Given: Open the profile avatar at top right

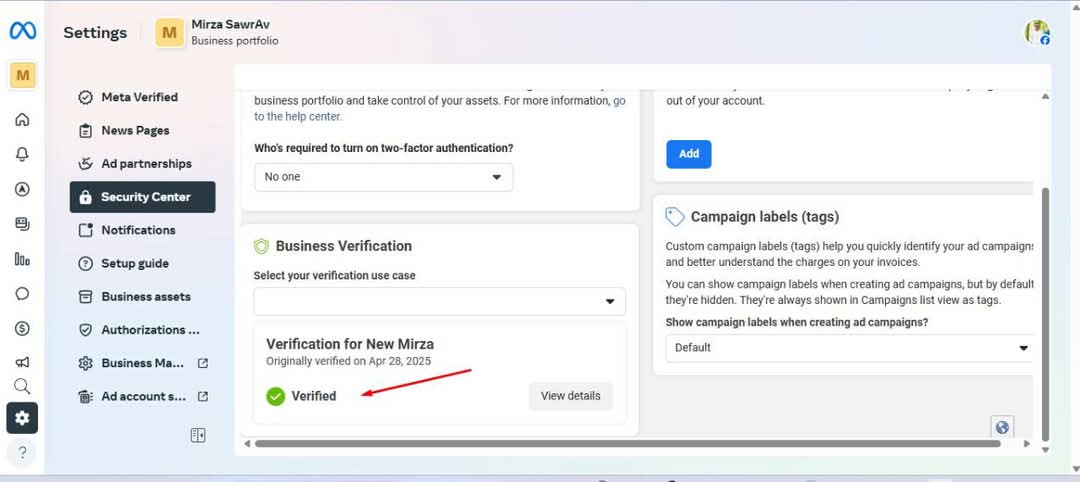Looking at the screenshot, I should (1037, 32).
